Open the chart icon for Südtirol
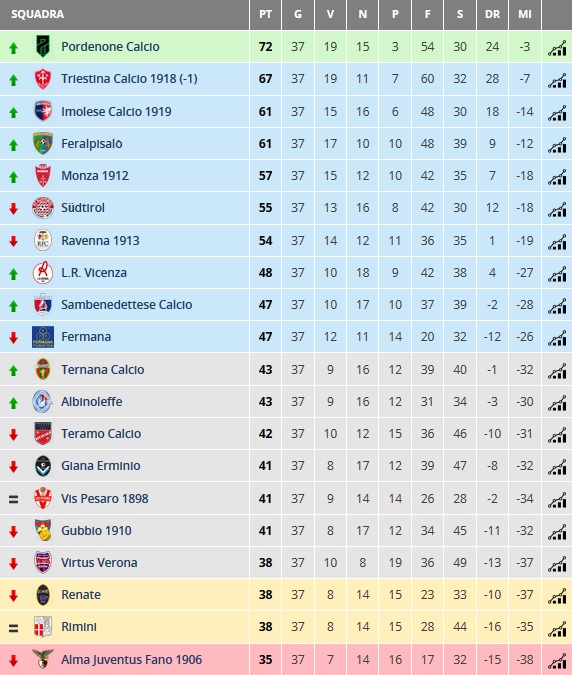This screenshot has width=572, height=675. 557,209
